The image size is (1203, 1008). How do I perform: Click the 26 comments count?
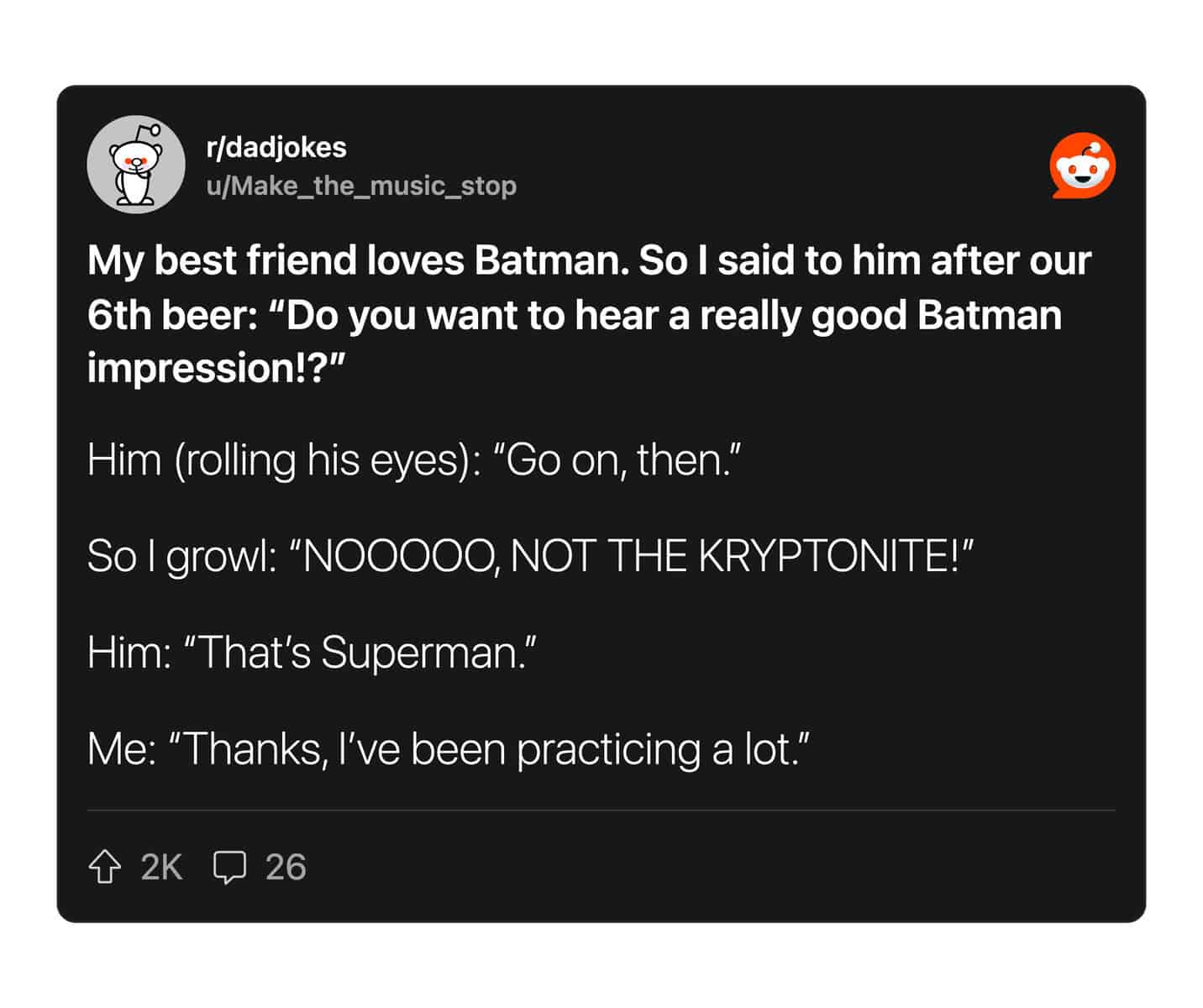pyautogui.click(x=286, y=868)
